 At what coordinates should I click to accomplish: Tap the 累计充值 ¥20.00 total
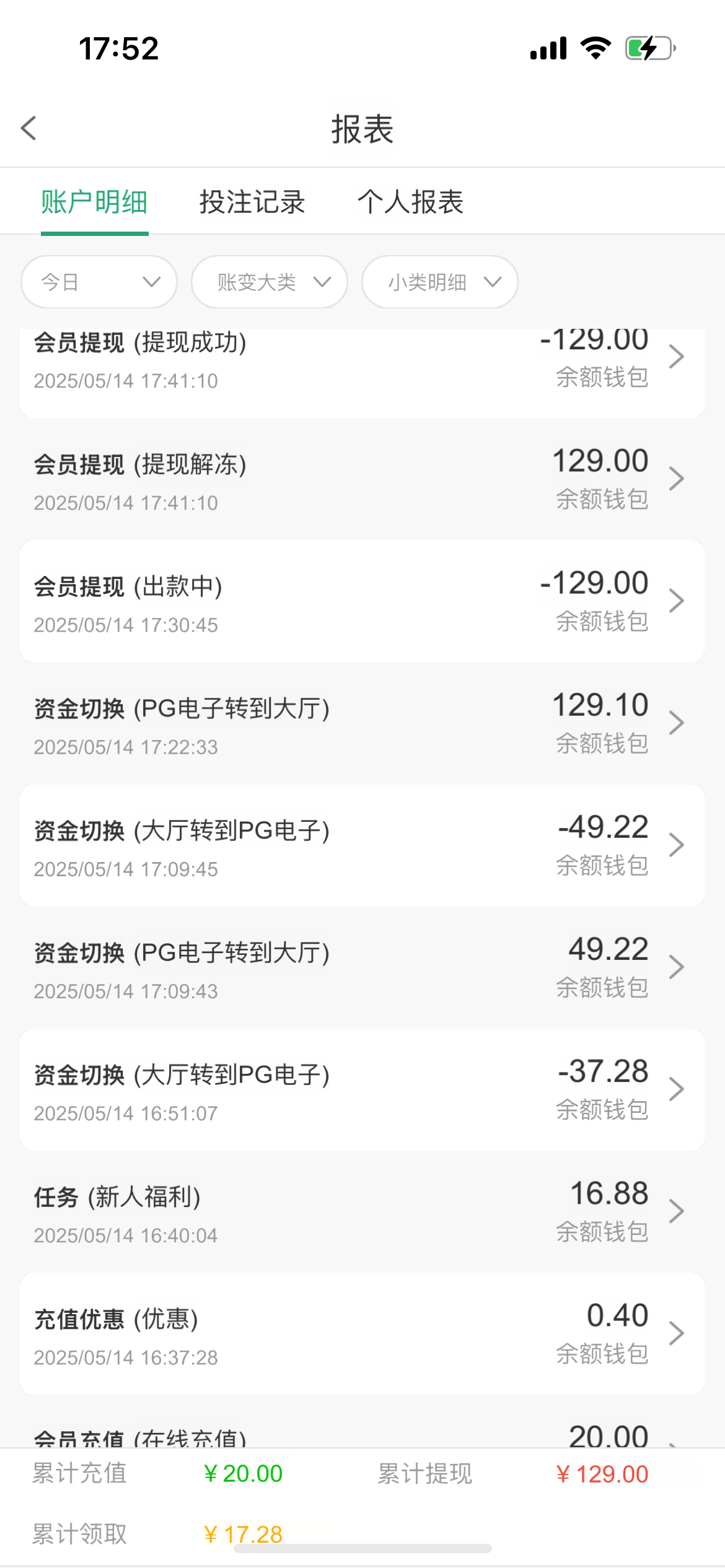(243, 1474)
